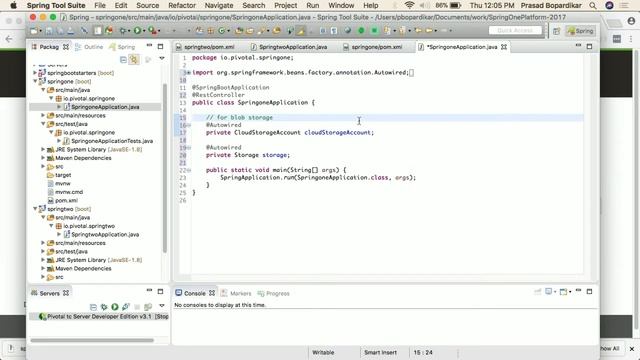
Task: Click the green Run toolbar icon
Action: tap(138, 31)
